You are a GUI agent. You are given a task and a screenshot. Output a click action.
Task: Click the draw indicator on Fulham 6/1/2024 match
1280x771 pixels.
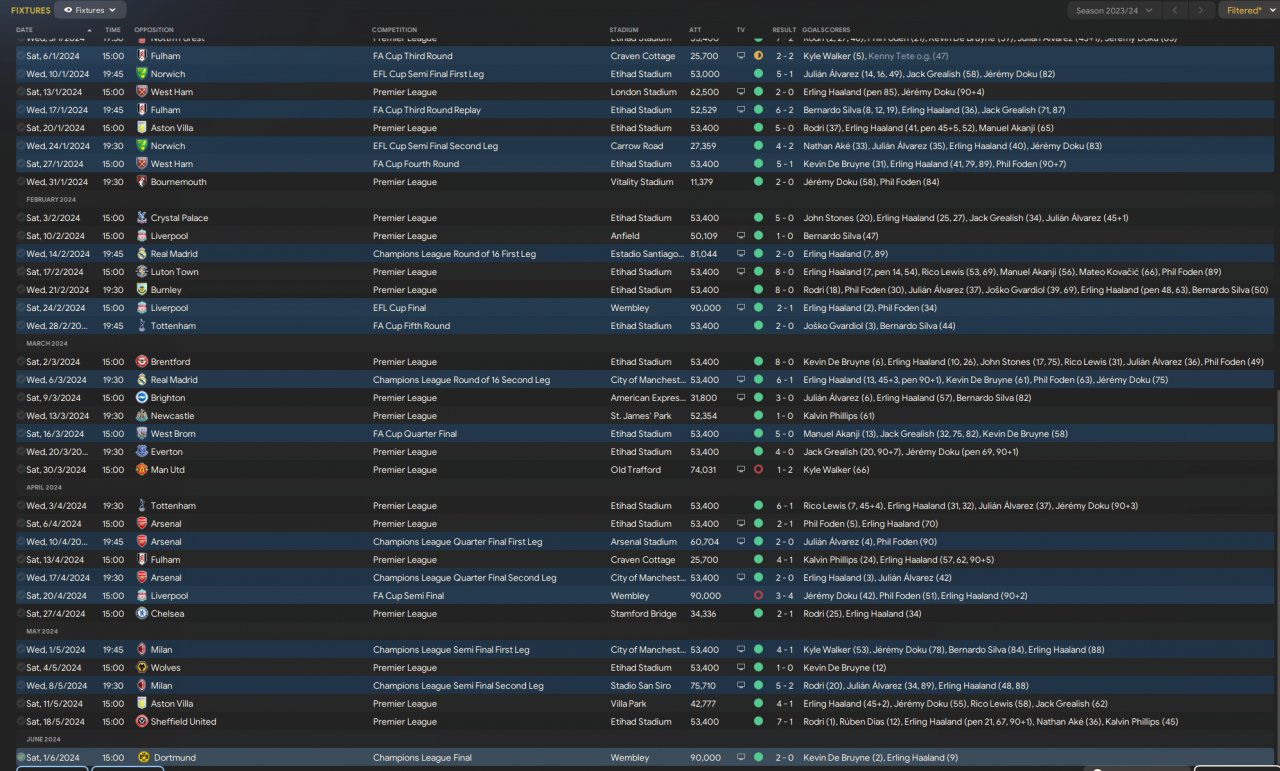[758, 56]
